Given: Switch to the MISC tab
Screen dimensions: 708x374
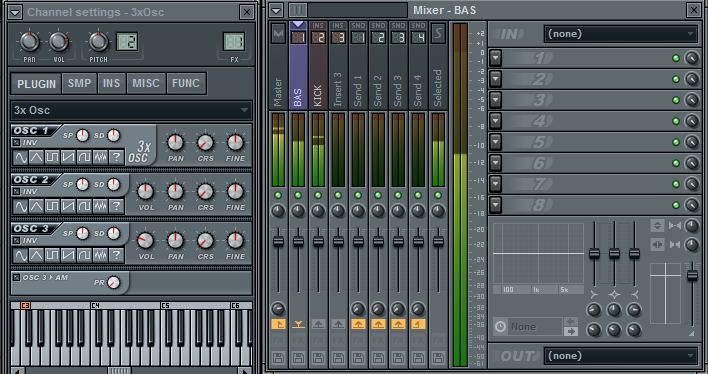Looking at the screenshot, I should coord(146,84).
